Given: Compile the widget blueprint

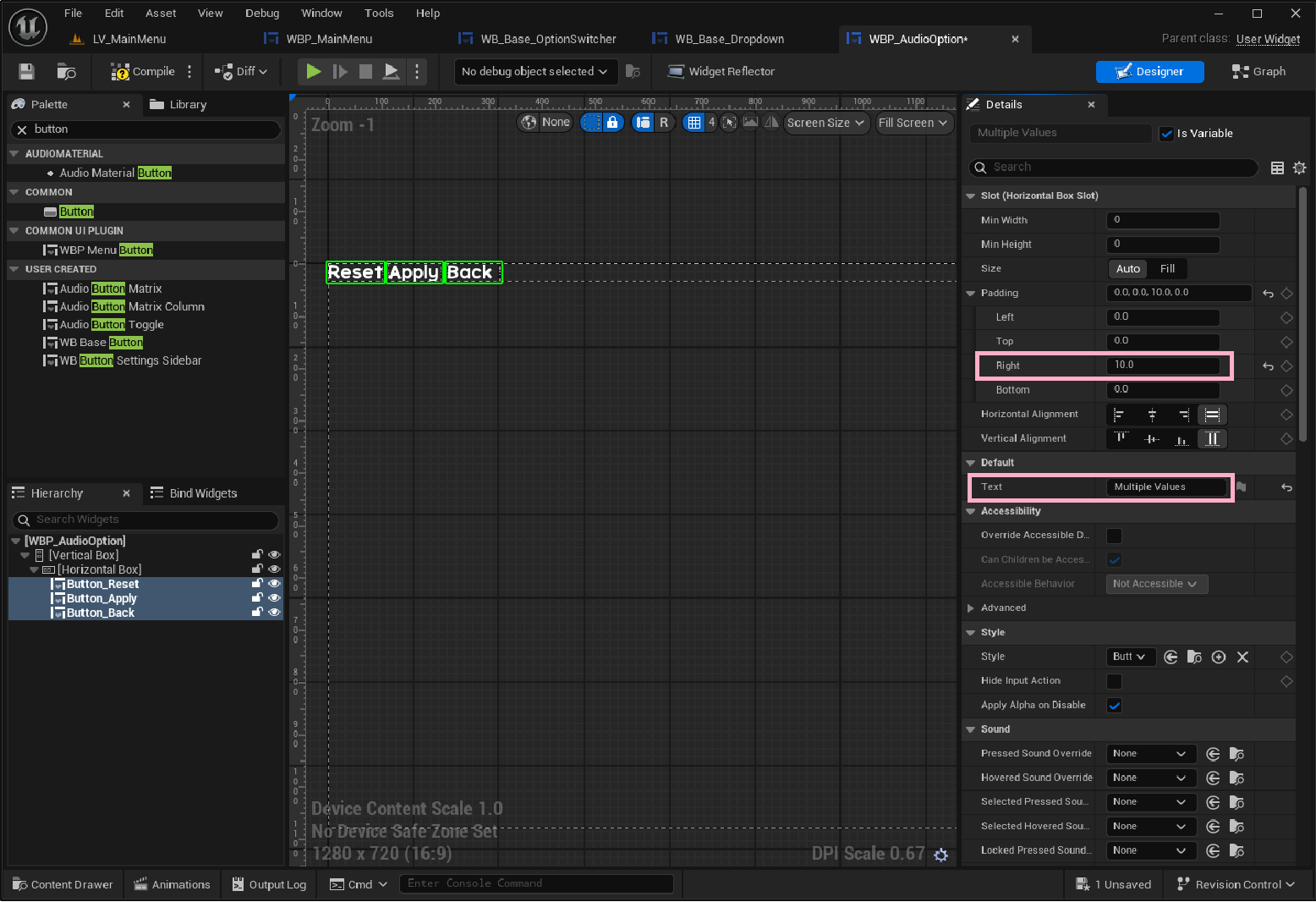Looking at the screenshot, I should [143, 72].
